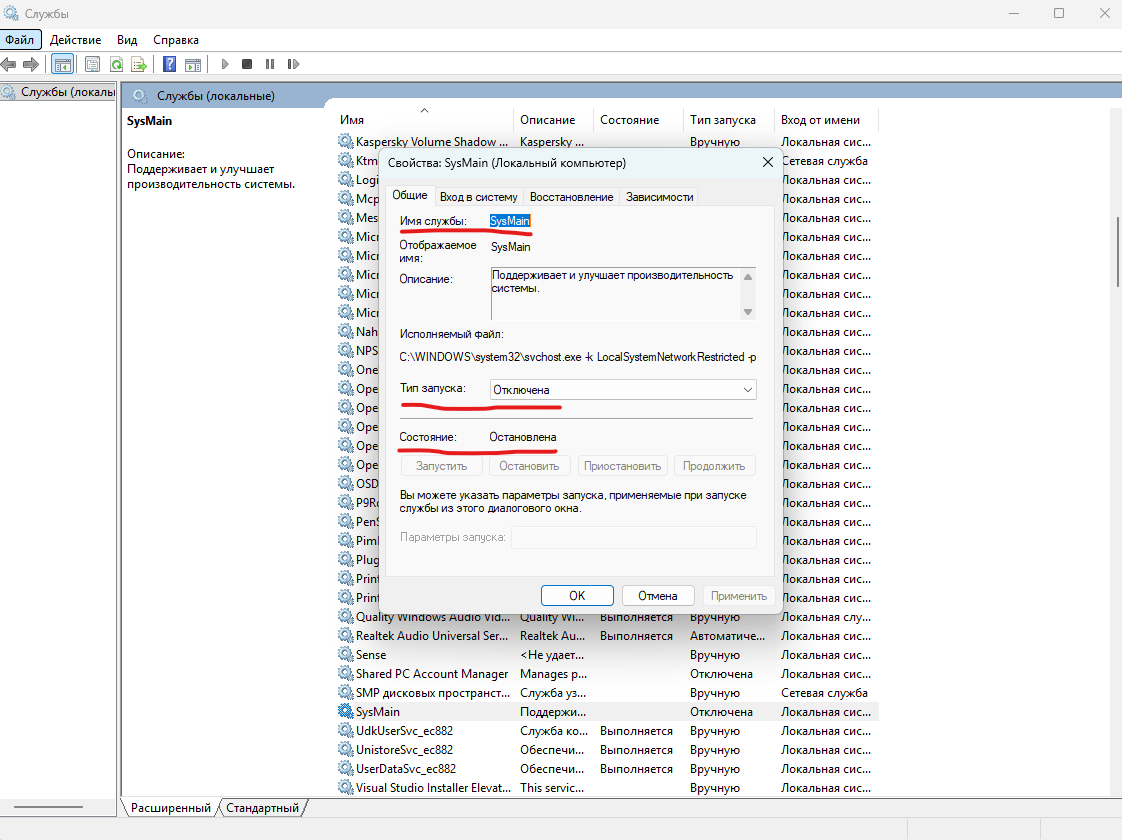The image size is (1122, 840).
Task: Click the OK button in dialog
Action: point(577,596)
